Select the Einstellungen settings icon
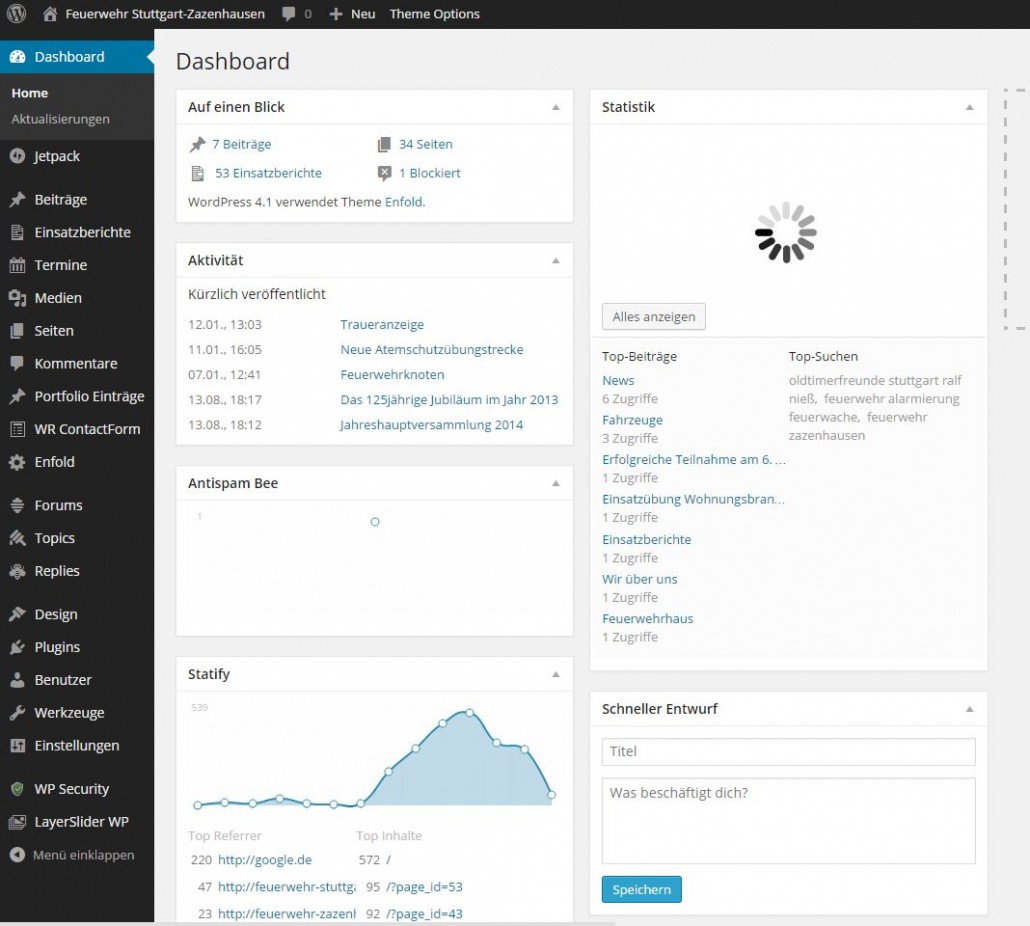Image resolution: width=1030 pixels, height=926 pixels. point(17,746)
